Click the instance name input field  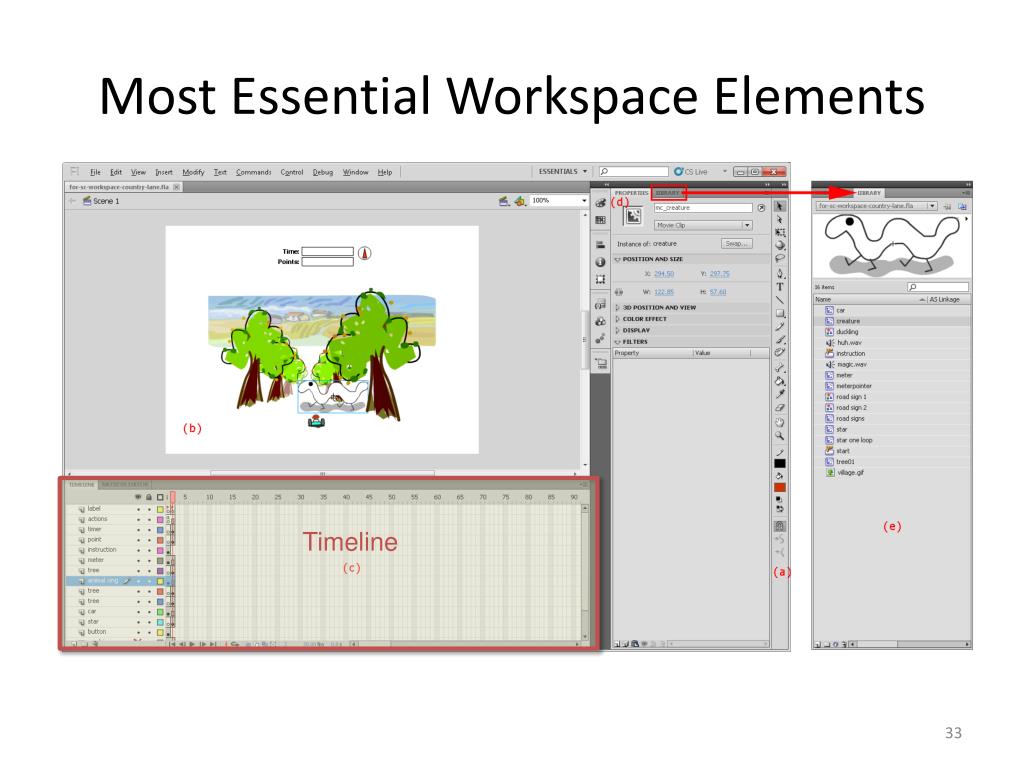[703, 208]
